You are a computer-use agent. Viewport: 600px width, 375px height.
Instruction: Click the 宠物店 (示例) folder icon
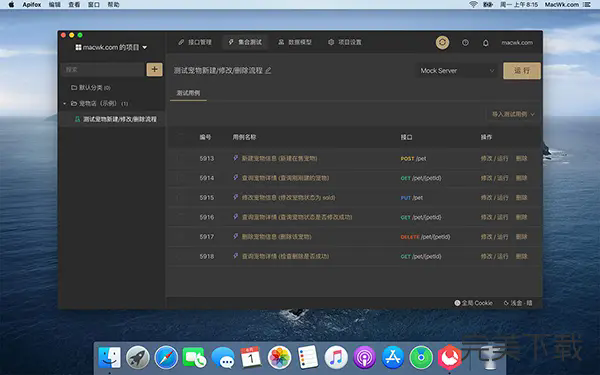pyautogui.click(x=74, y=103)
